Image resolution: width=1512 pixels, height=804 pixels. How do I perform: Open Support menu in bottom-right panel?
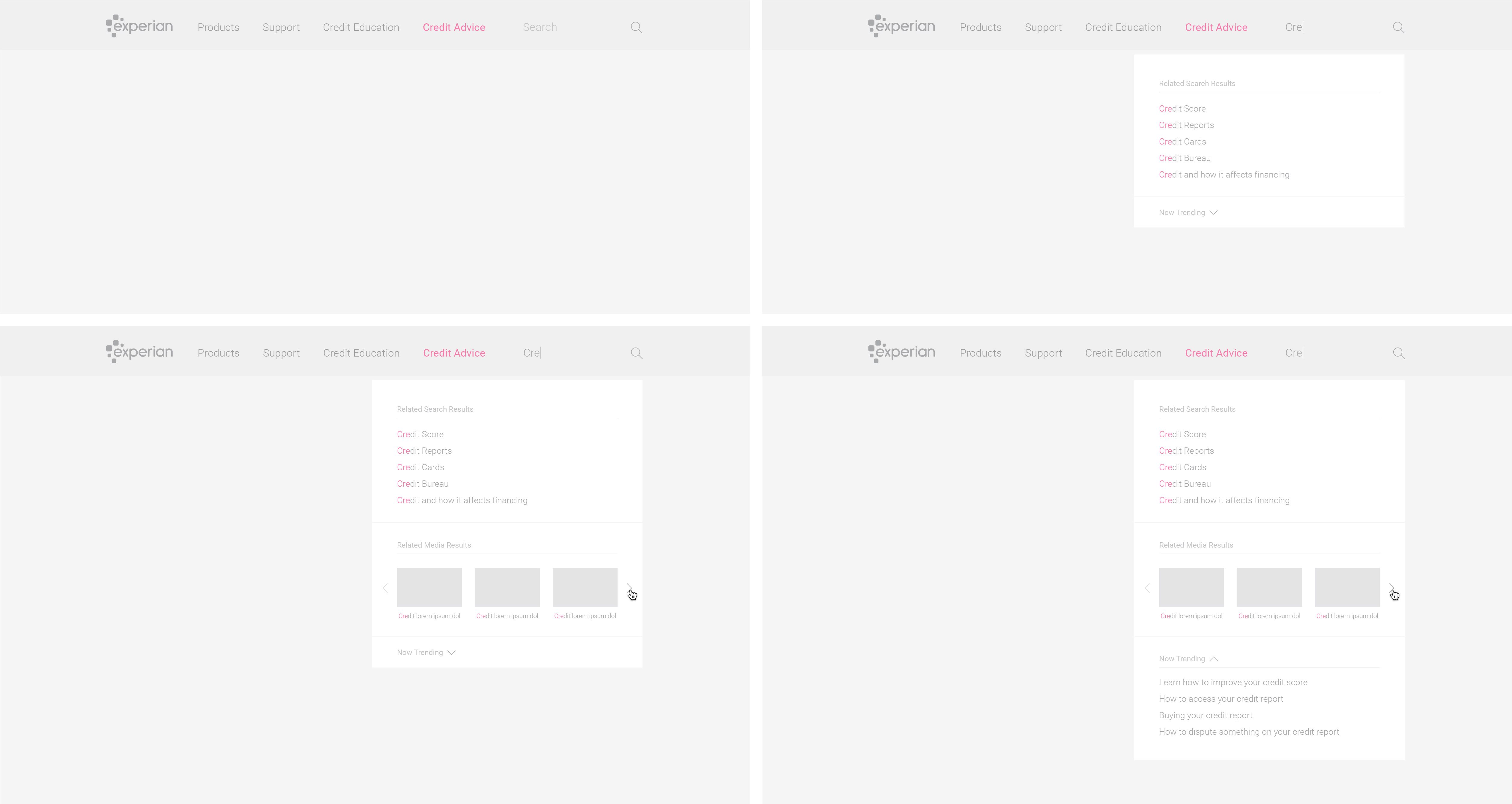(1043, 353)
